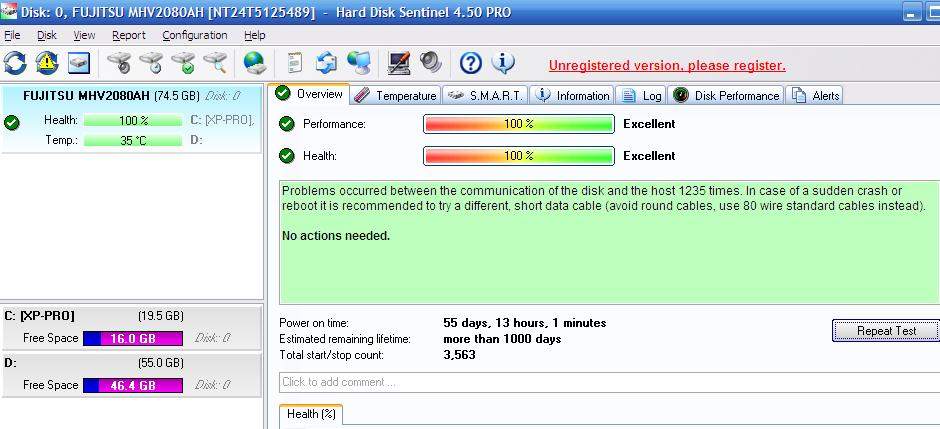
Task: Click the refresh with yellow warning icon
Action: (x=47, y=63)
